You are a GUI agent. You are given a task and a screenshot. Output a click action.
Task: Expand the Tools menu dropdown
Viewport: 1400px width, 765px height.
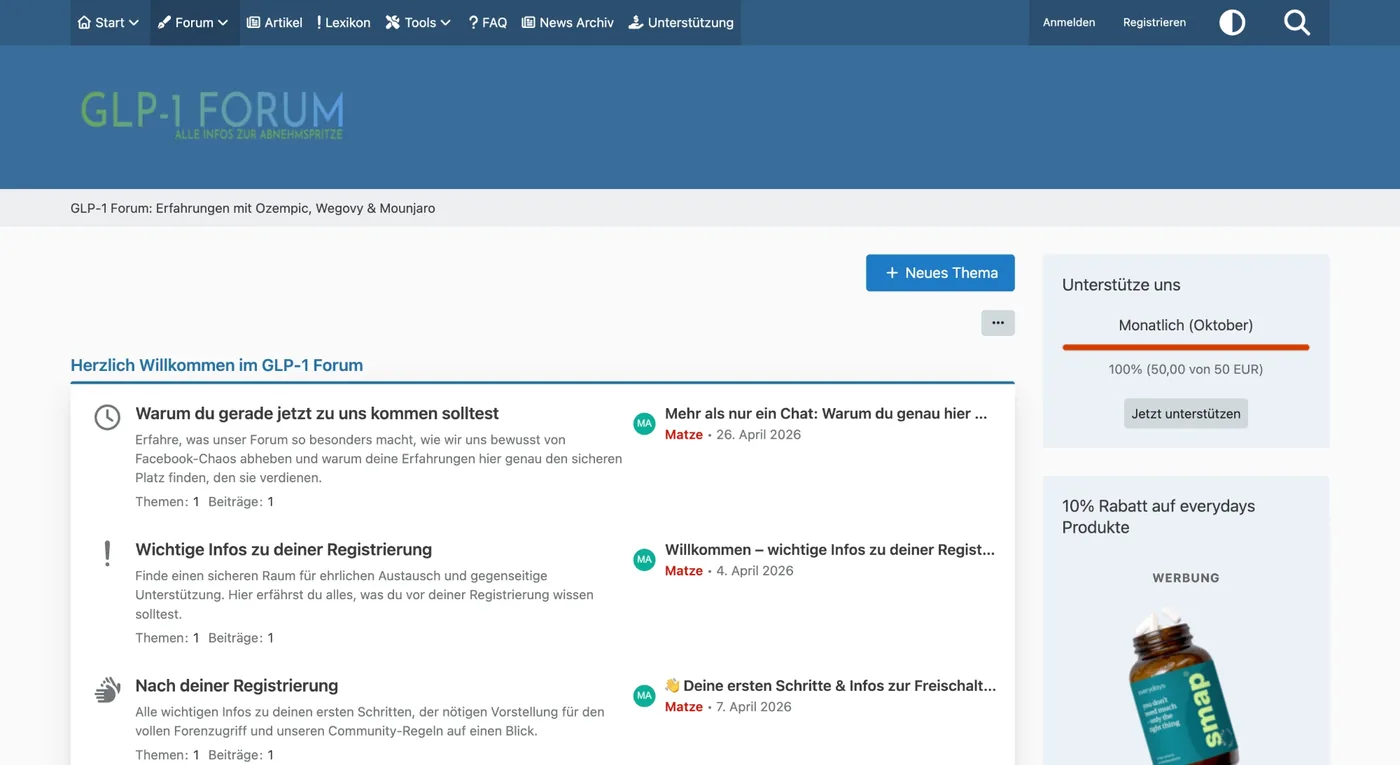[x=418, y=22]
